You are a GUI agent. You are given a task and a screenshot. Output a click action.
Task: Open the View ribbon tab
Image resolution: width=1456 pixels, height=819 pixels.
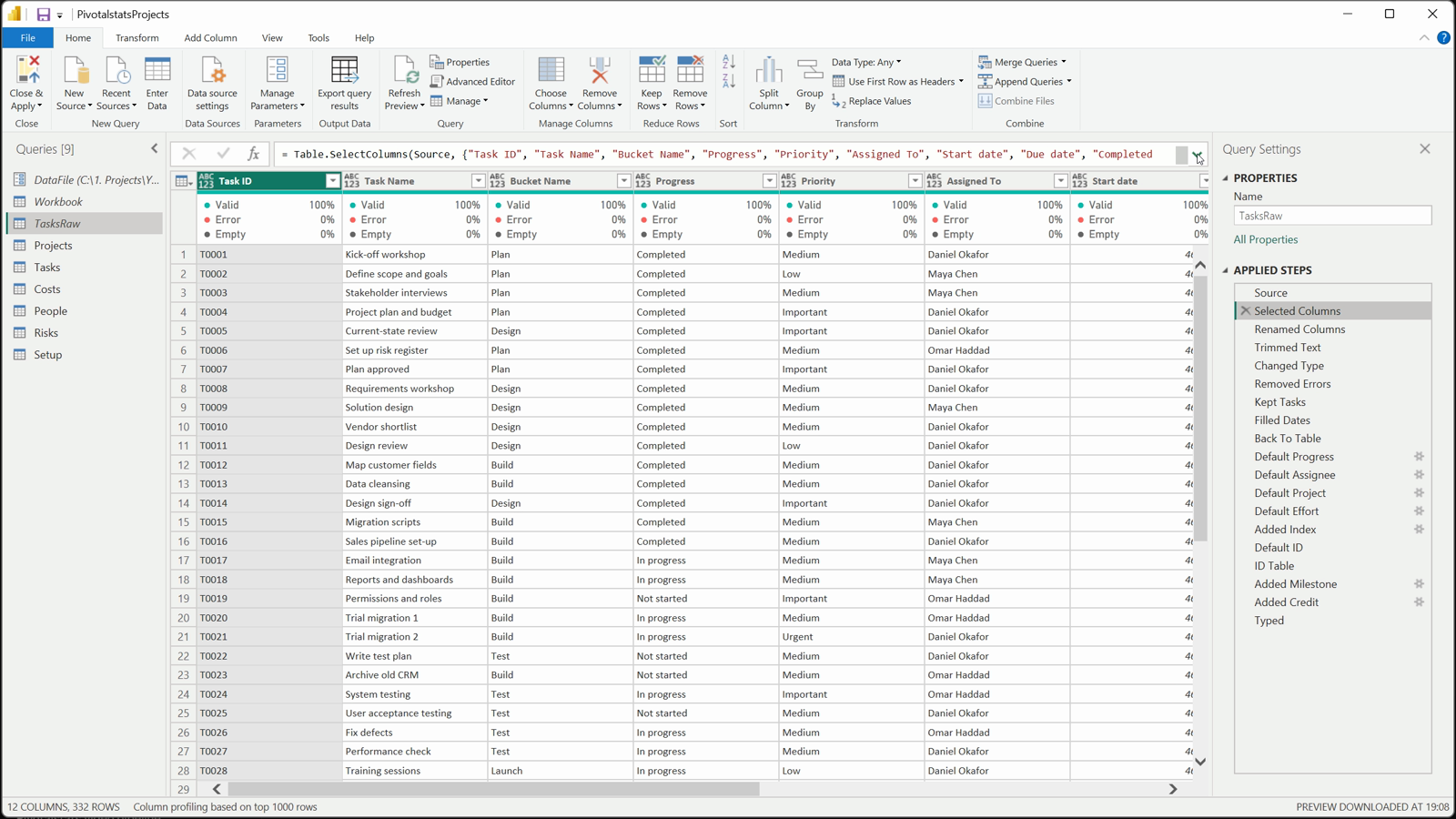tap(272, 38)
